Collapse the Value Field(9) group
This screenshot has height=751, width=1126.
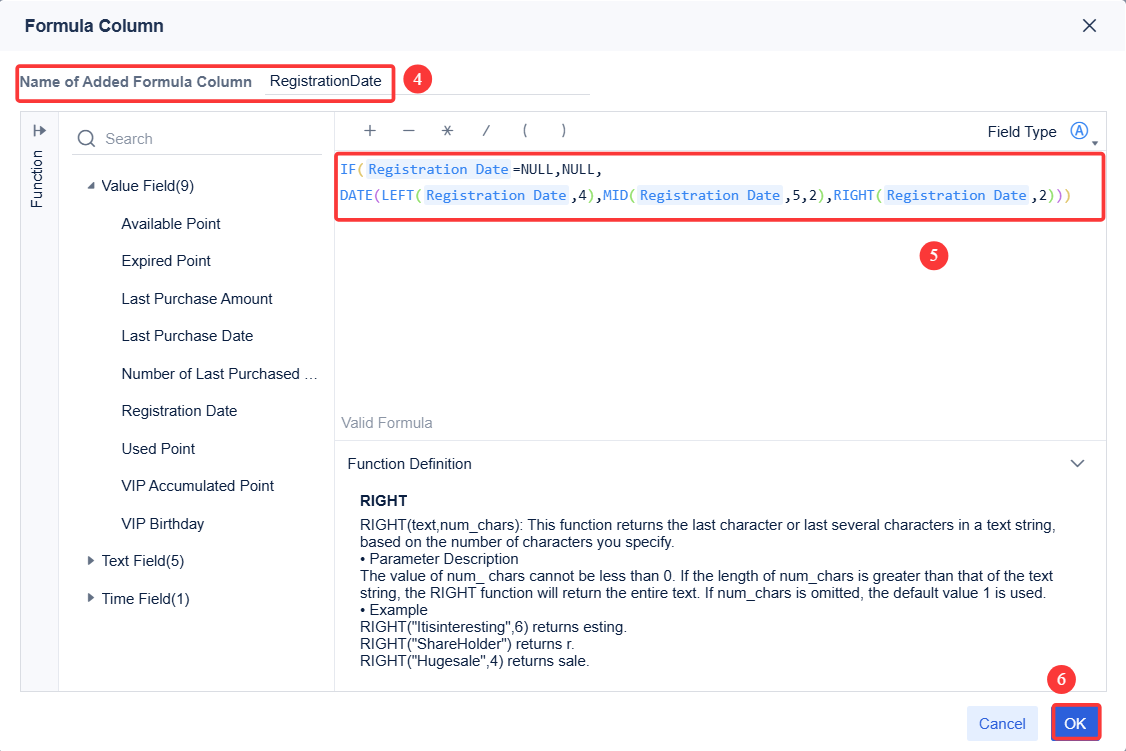(90, 185)
